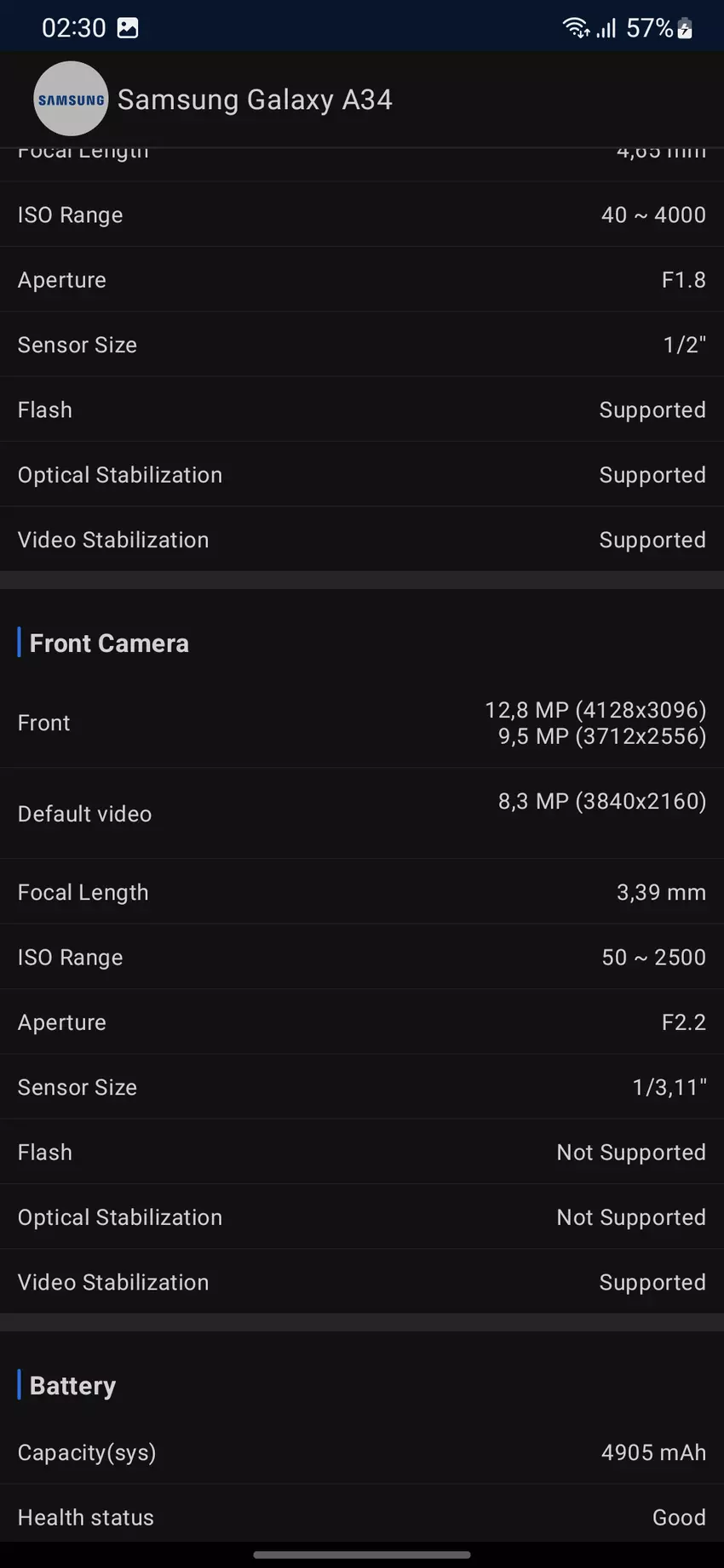
Task: Tap the Sensor Size 1/2" row
Action: pos(362,345)
